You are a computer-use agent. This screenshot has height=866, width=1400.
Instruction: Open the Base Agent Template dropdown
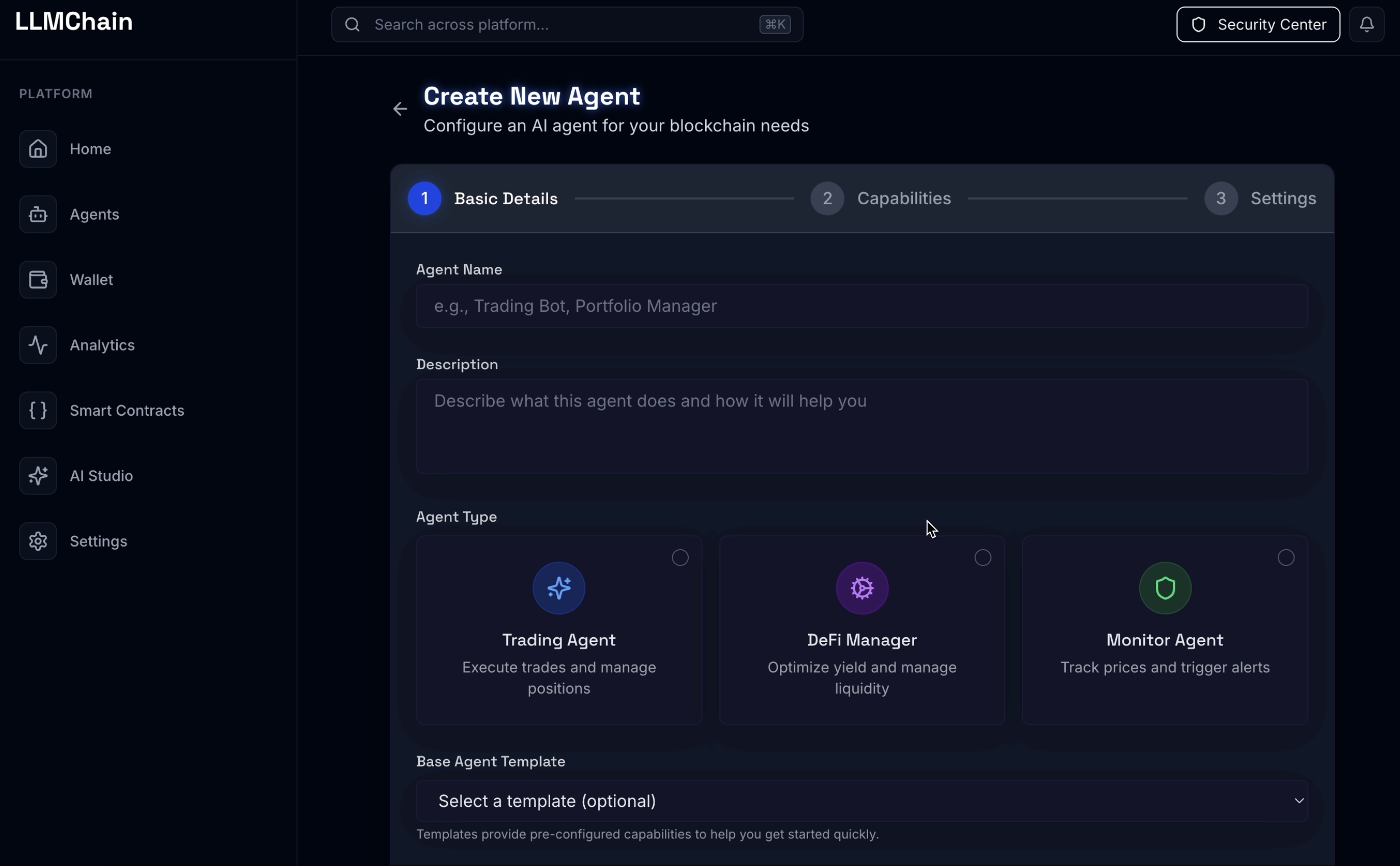coord(861,800)
